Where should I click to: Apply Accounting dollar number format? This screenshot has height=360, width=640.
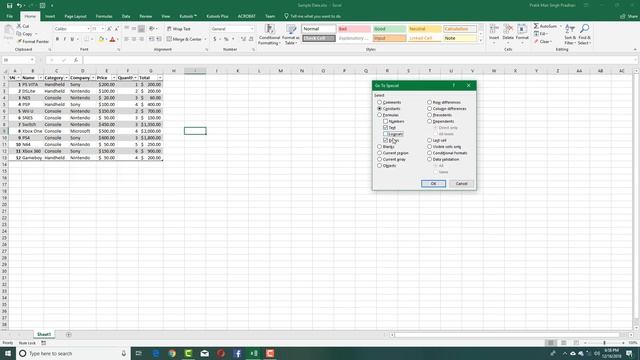[215, 39]
